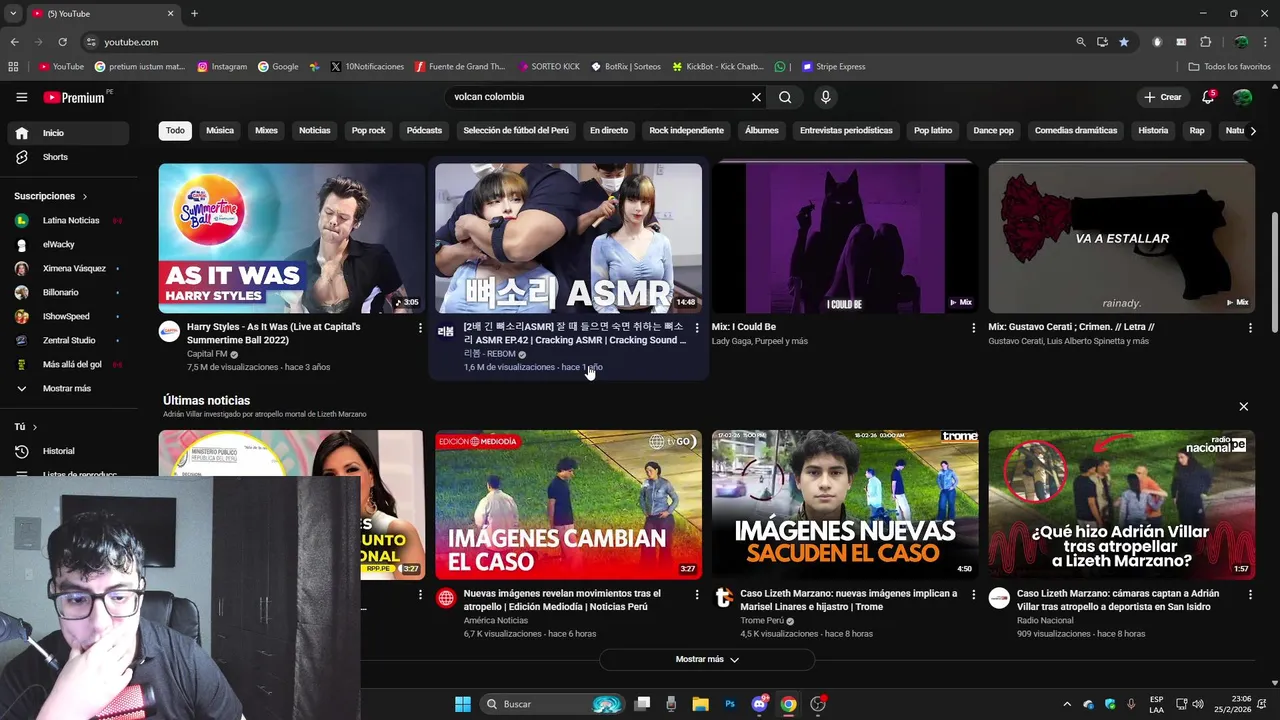Image resolution: width=1280 pixels, height=720 pixels.
Task: Select the Álbumes filter chip
Action: pos(761,131)
